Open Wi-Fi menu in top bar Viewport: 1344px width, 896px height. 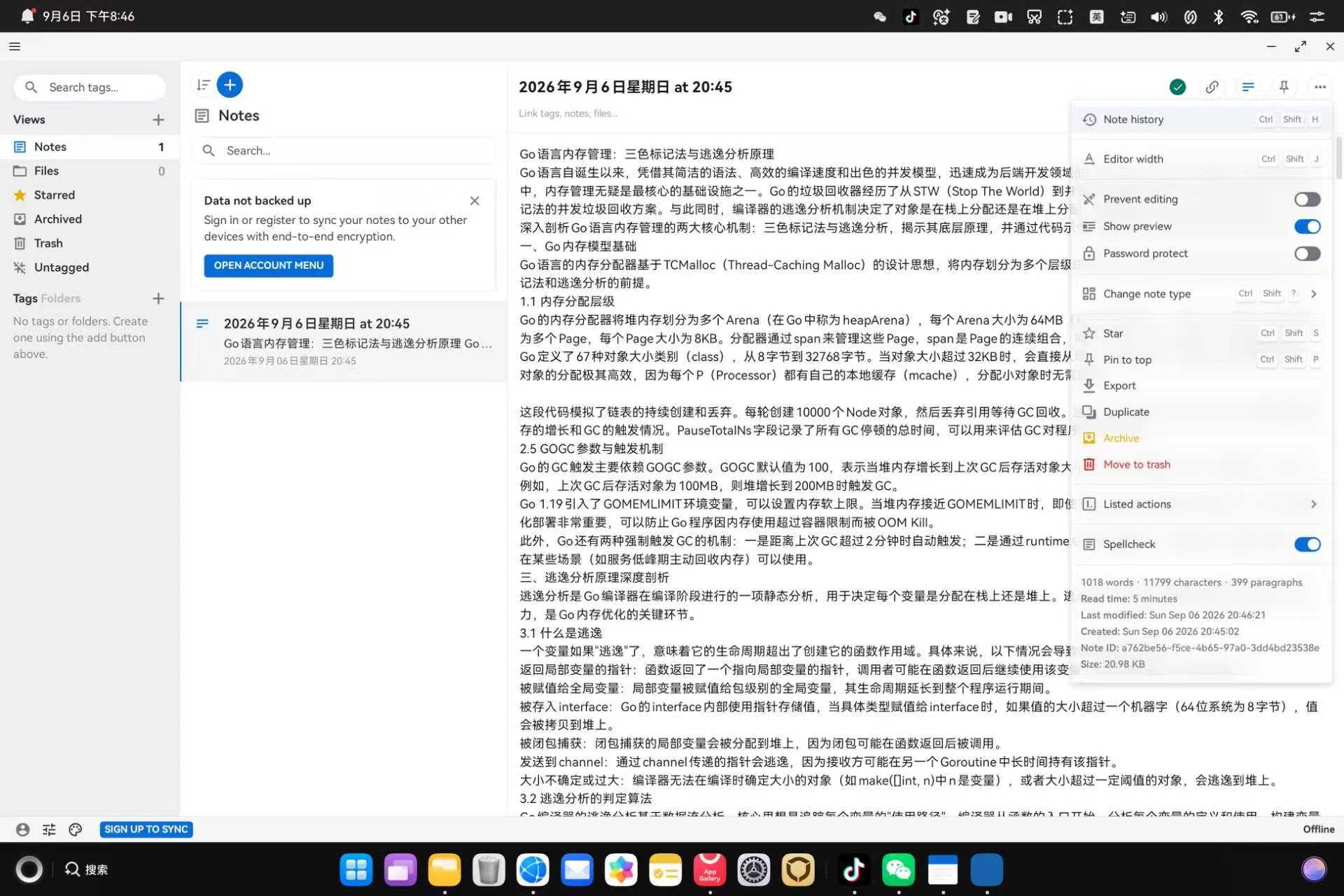coord(1249,17)
